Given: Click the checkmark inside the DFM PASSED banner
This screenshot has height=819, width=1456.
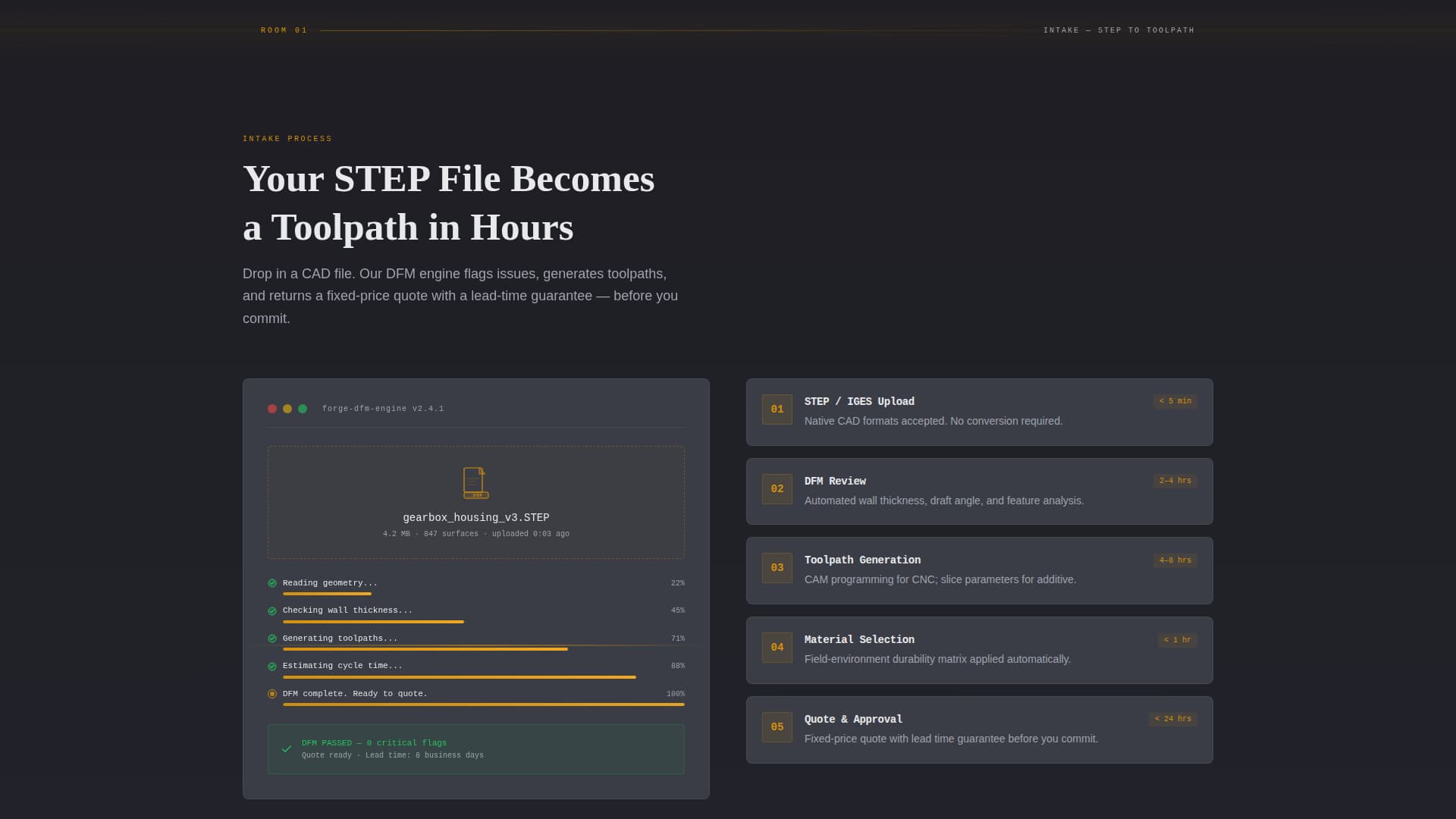Looking at the screenshot, I should click(x=287, y=748).
